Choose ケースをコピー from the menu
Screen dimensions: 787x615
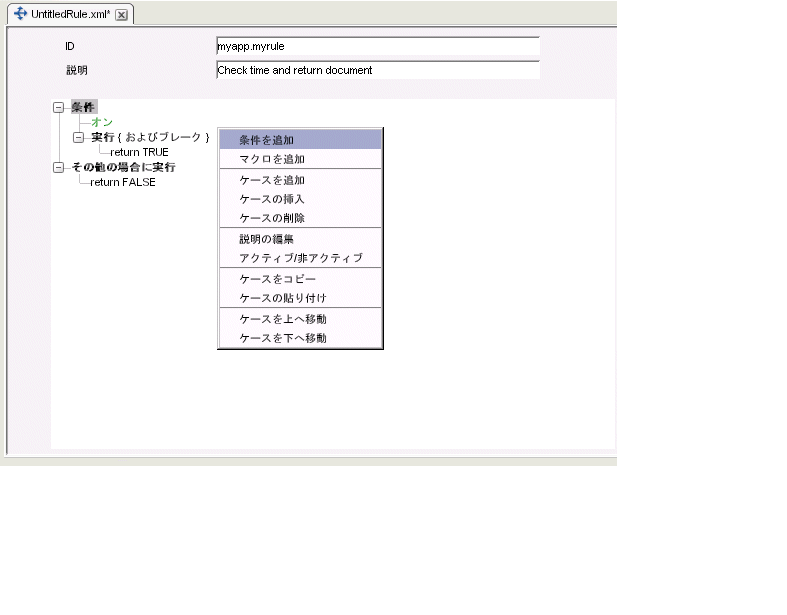tap(300, 279)
